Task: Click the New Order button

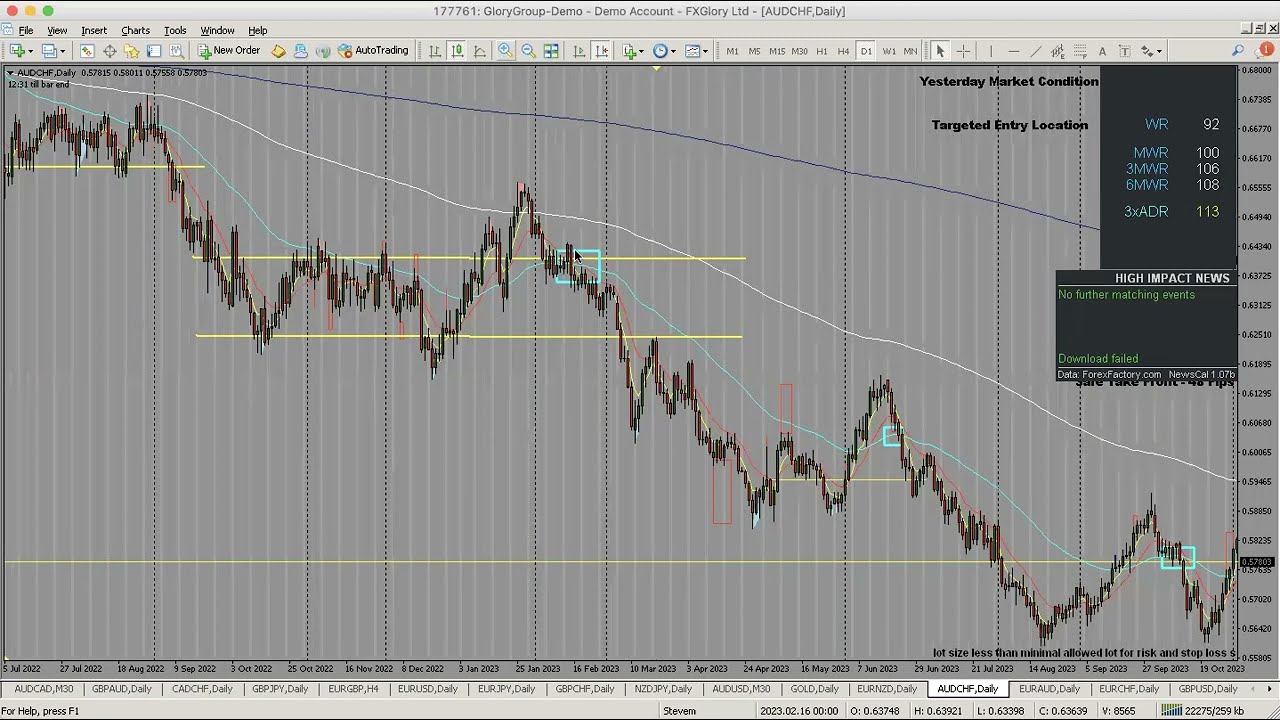Action: click(229, 51)
